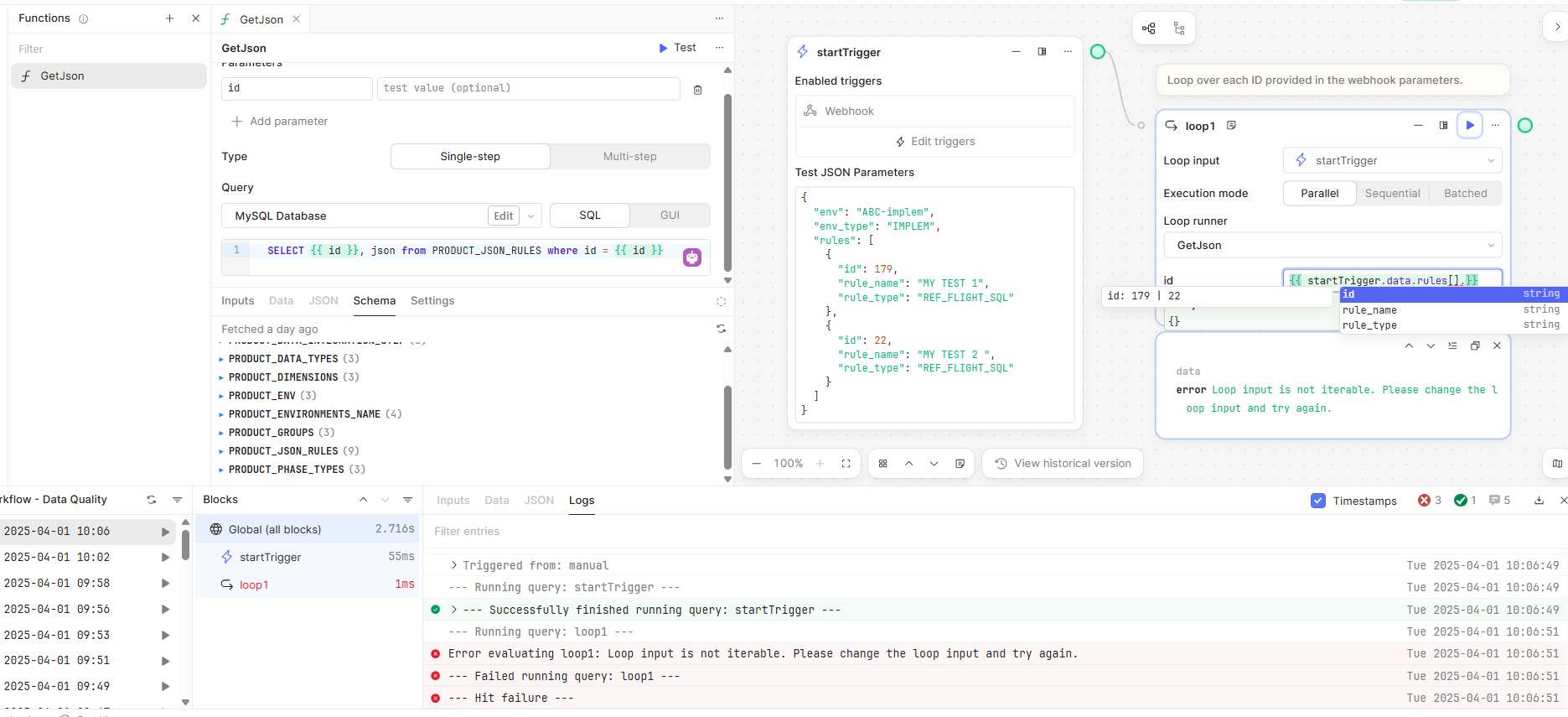Open the Loop input startTrigger dropdown
Image resolution: width=1568 pixels, height=717 pixels.
(1392, 160)
